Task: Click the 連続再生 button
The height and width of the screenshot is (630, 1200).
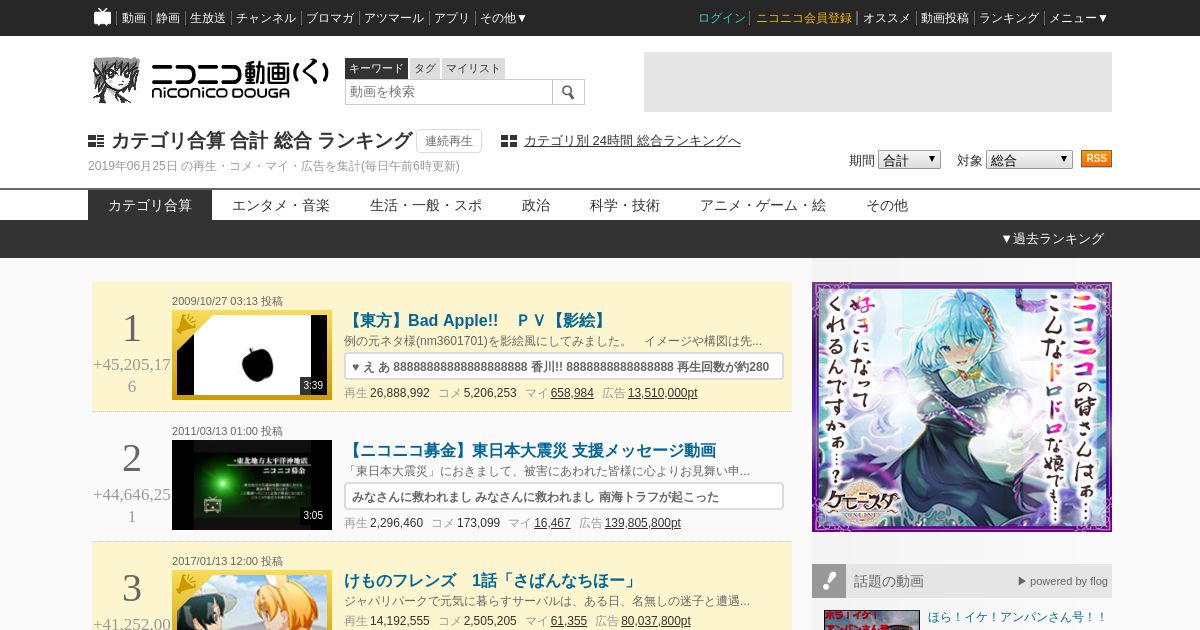Action: 449,141
